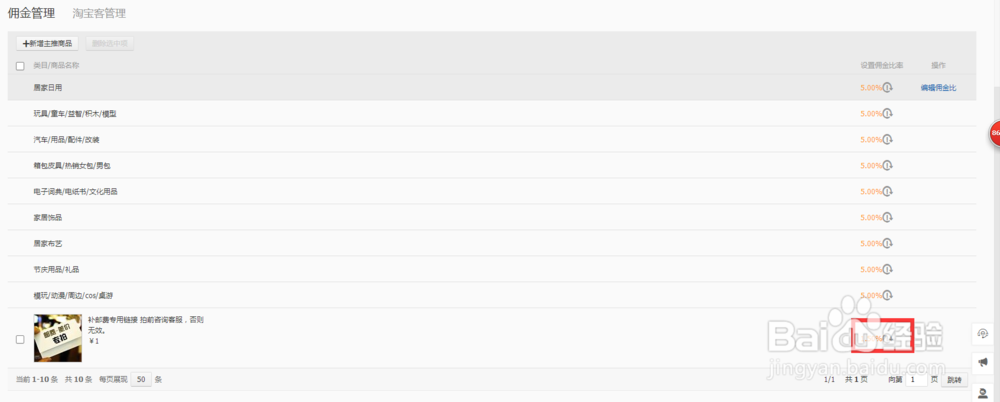Click the red notification badge at the right edge
Image resolution: width=1000 pixels, height=402 pixels.
994,133
